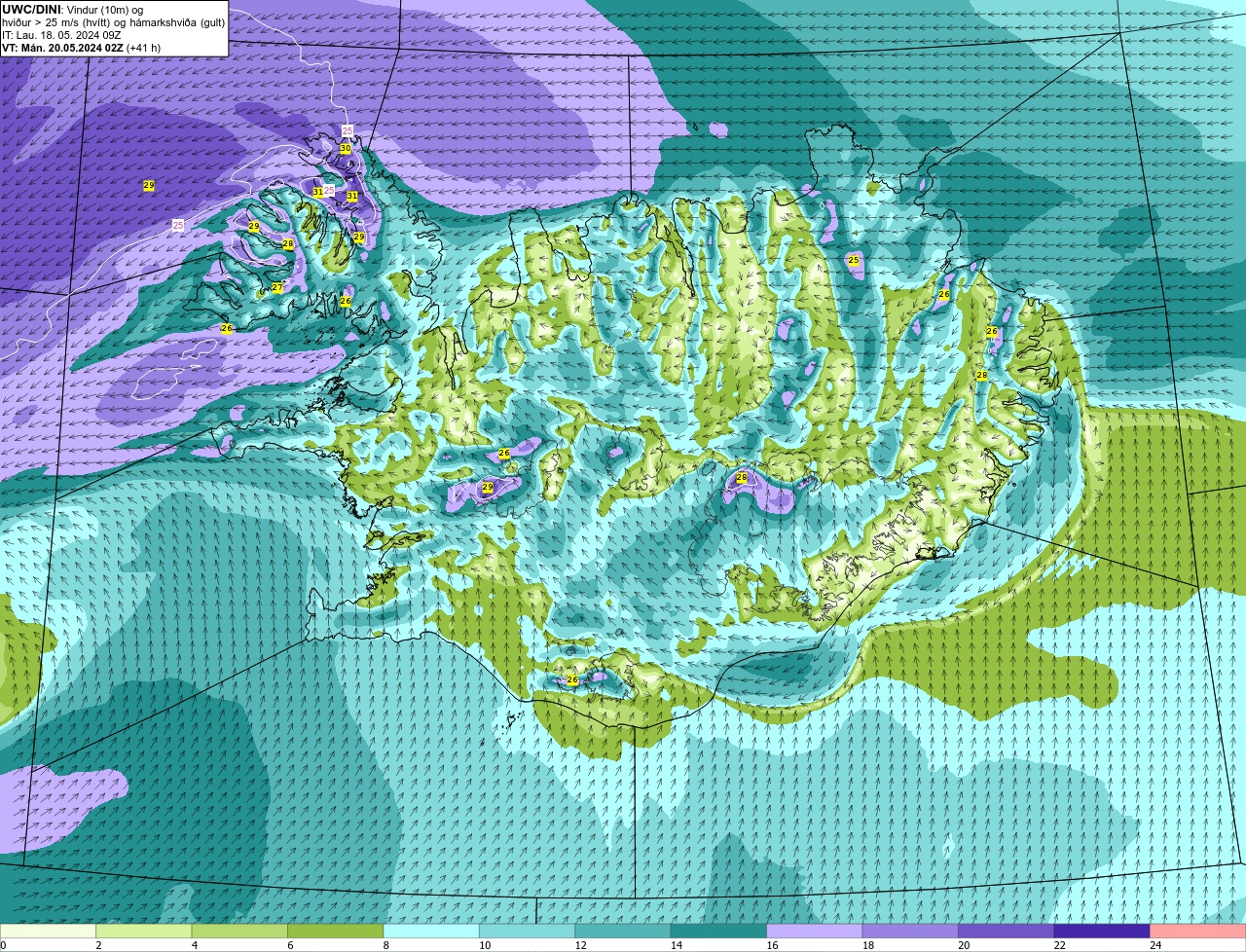This screenshot has width=1246, height=952.
Task: Select the dark indigo 22–24 m/s legend swatch
Action: click(x=1102, y=931)
